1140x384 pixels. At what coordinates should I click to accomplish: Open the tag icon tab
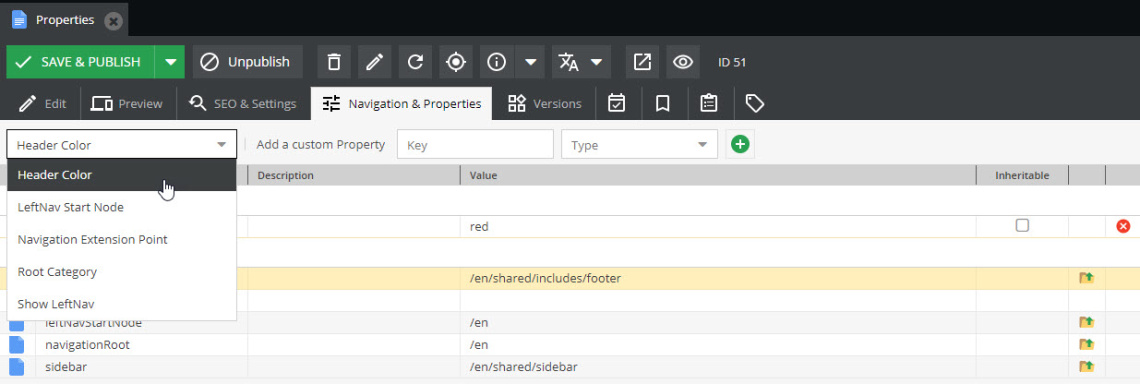point(755,104)
